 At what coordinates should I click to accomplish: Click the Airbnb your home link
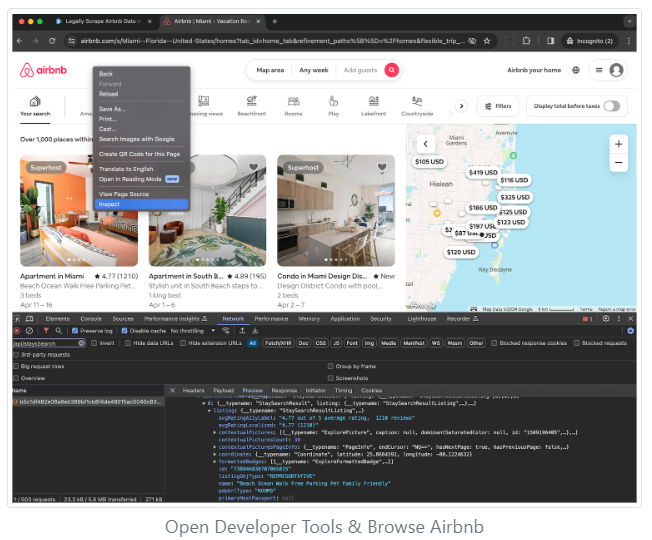tap(534, 70)
